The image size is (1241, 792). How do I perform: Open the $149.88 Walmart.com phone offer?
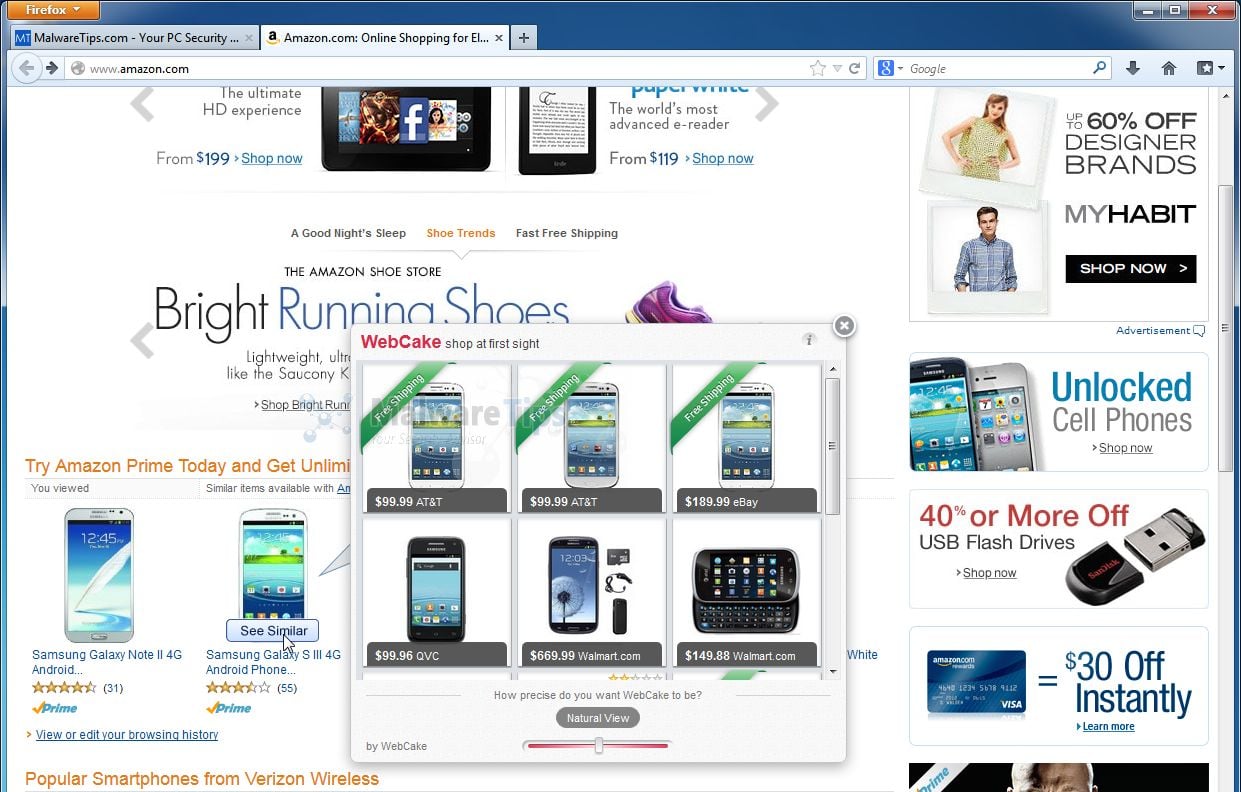coord(746,593)
